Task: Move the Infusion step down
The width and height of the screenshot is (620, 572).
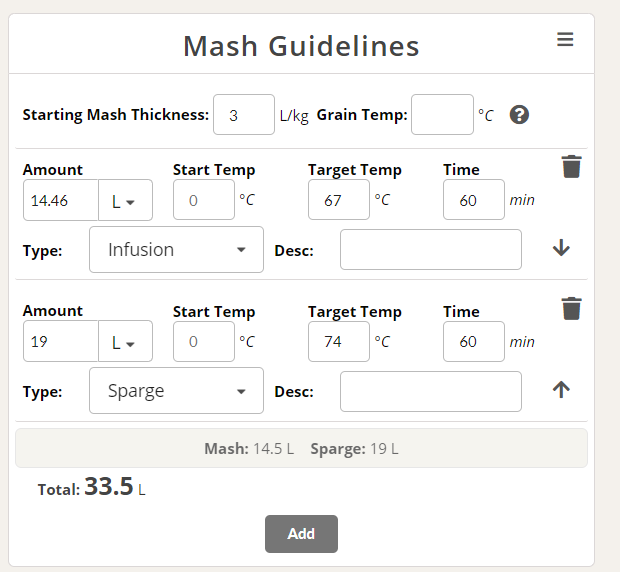Action: point(561,248)
